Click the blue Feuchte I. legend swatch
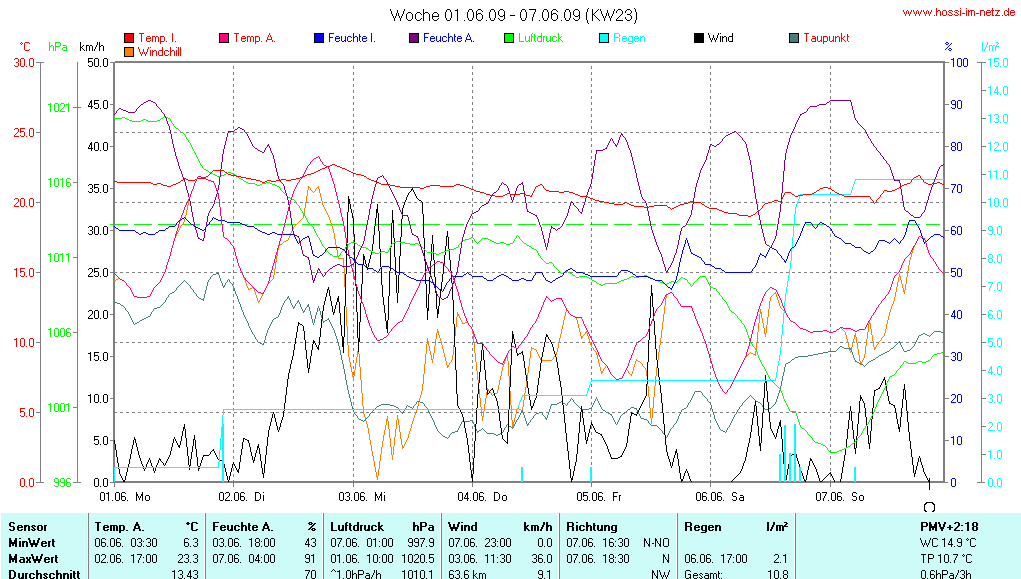The width and height of the screenshot is (1021, 579). pyautogui.click(x=319, y=38)
